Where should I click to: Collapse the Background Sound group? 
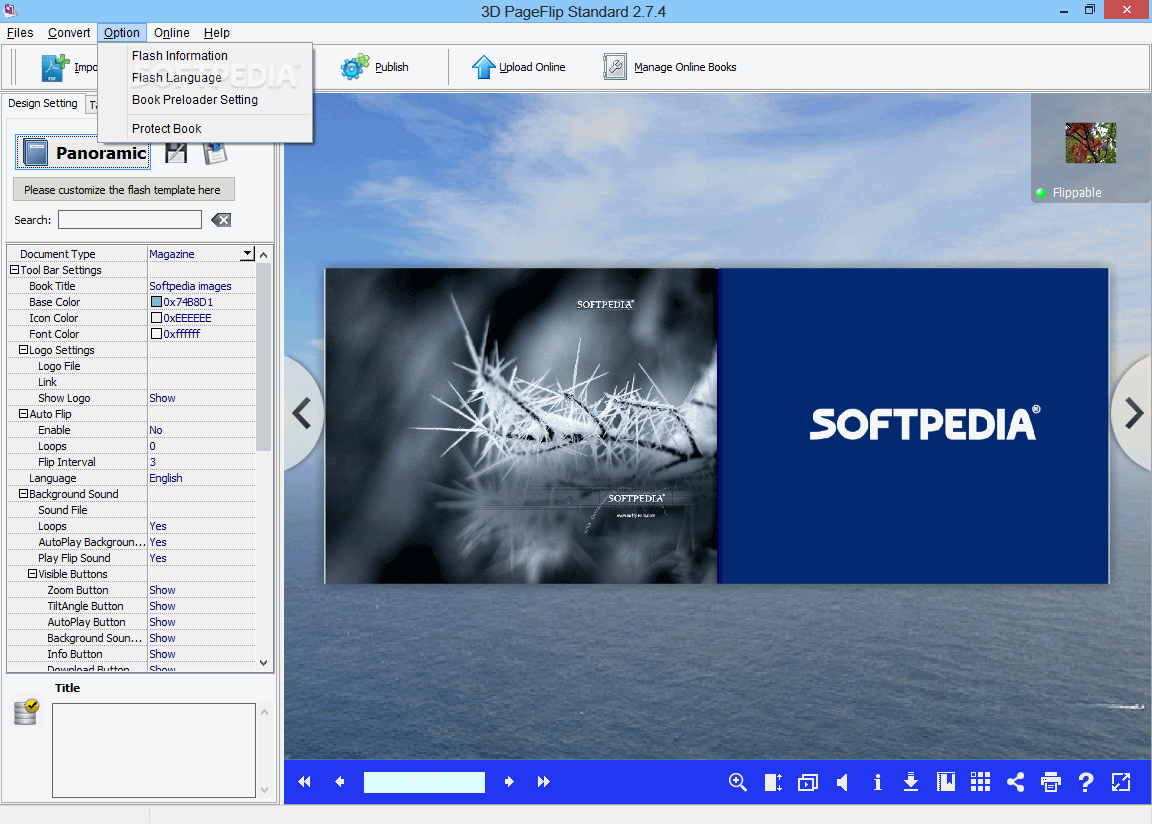(24, 494)
